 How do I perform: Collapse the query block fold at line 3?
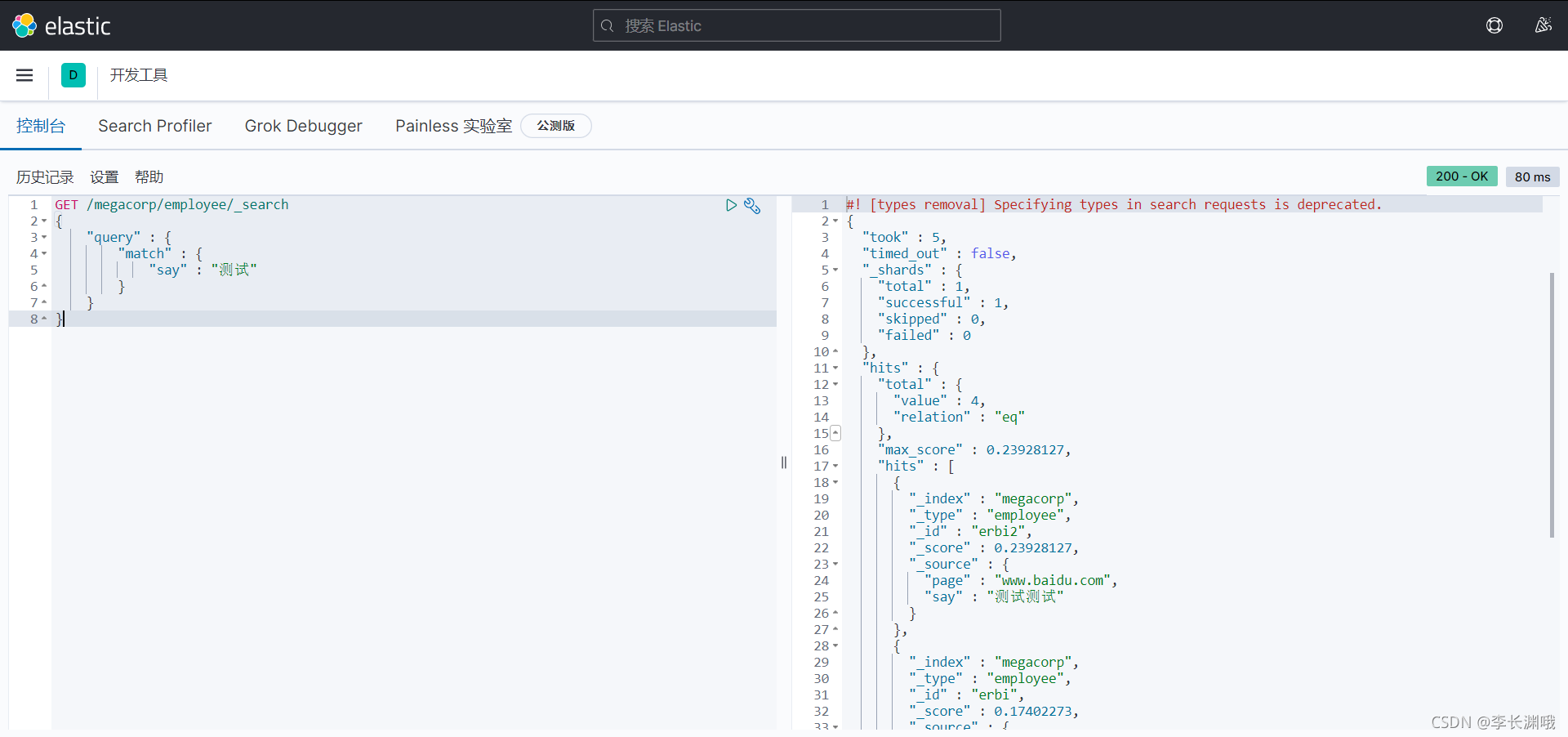pos(44,238)
